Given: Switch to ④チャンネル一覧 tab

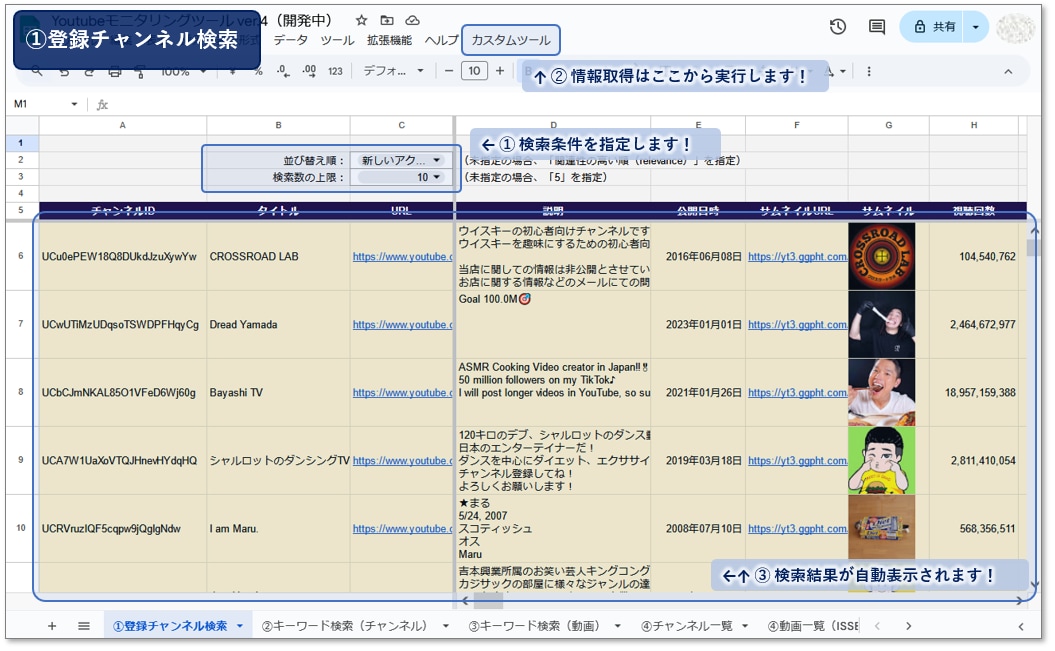Looking at the screenshot, I should [687, 626].
